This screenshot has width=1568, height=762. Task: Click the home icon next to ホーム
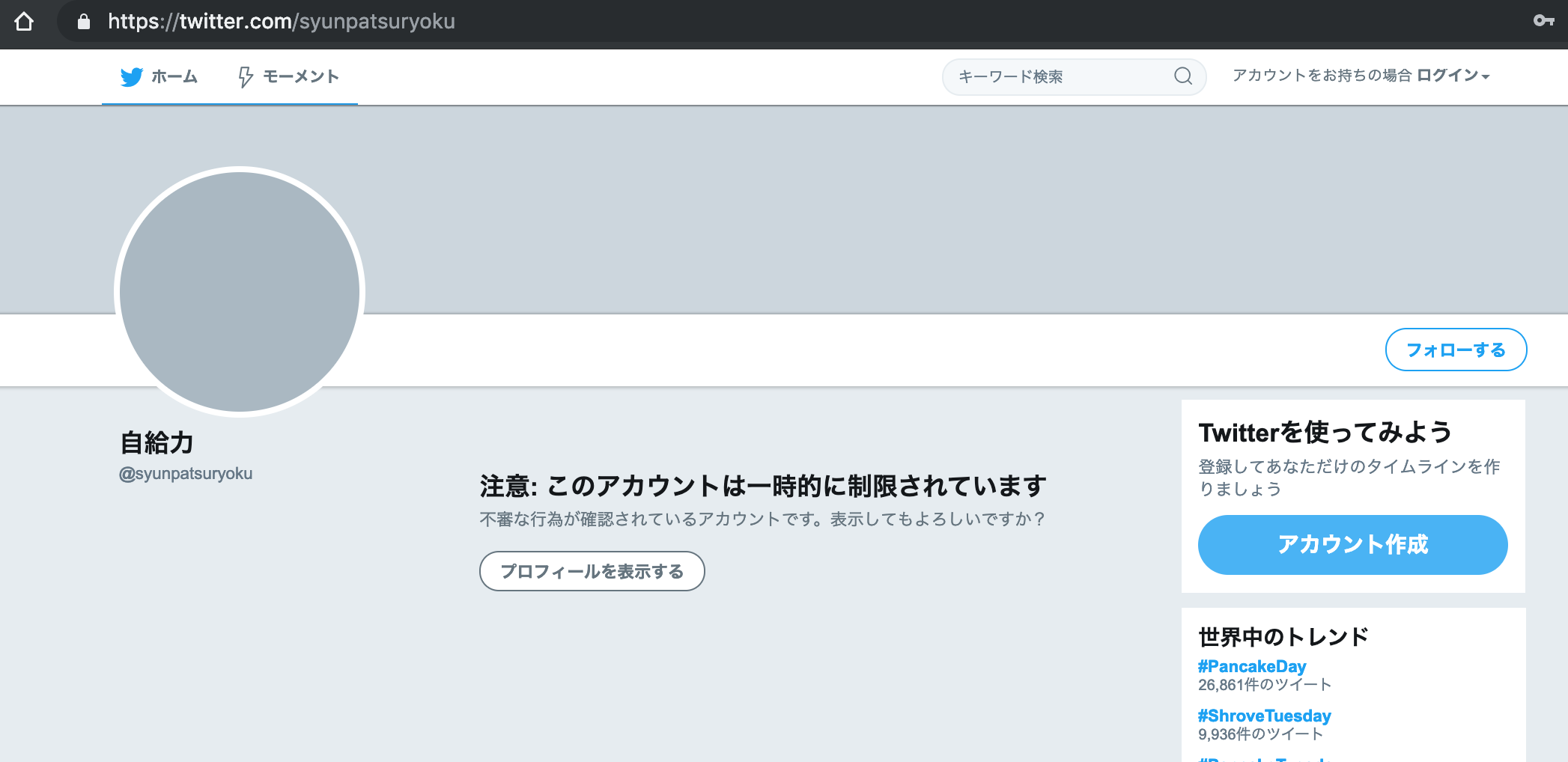click(x=132, y=76)
